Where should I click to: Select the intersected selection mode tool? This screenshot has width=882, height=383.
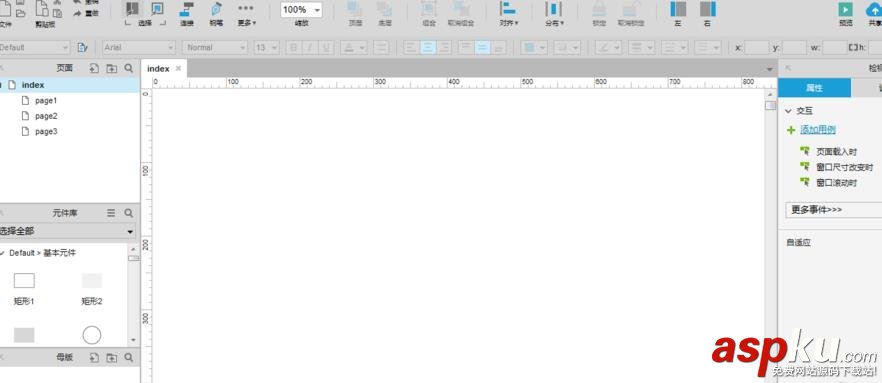pos(132,9)
